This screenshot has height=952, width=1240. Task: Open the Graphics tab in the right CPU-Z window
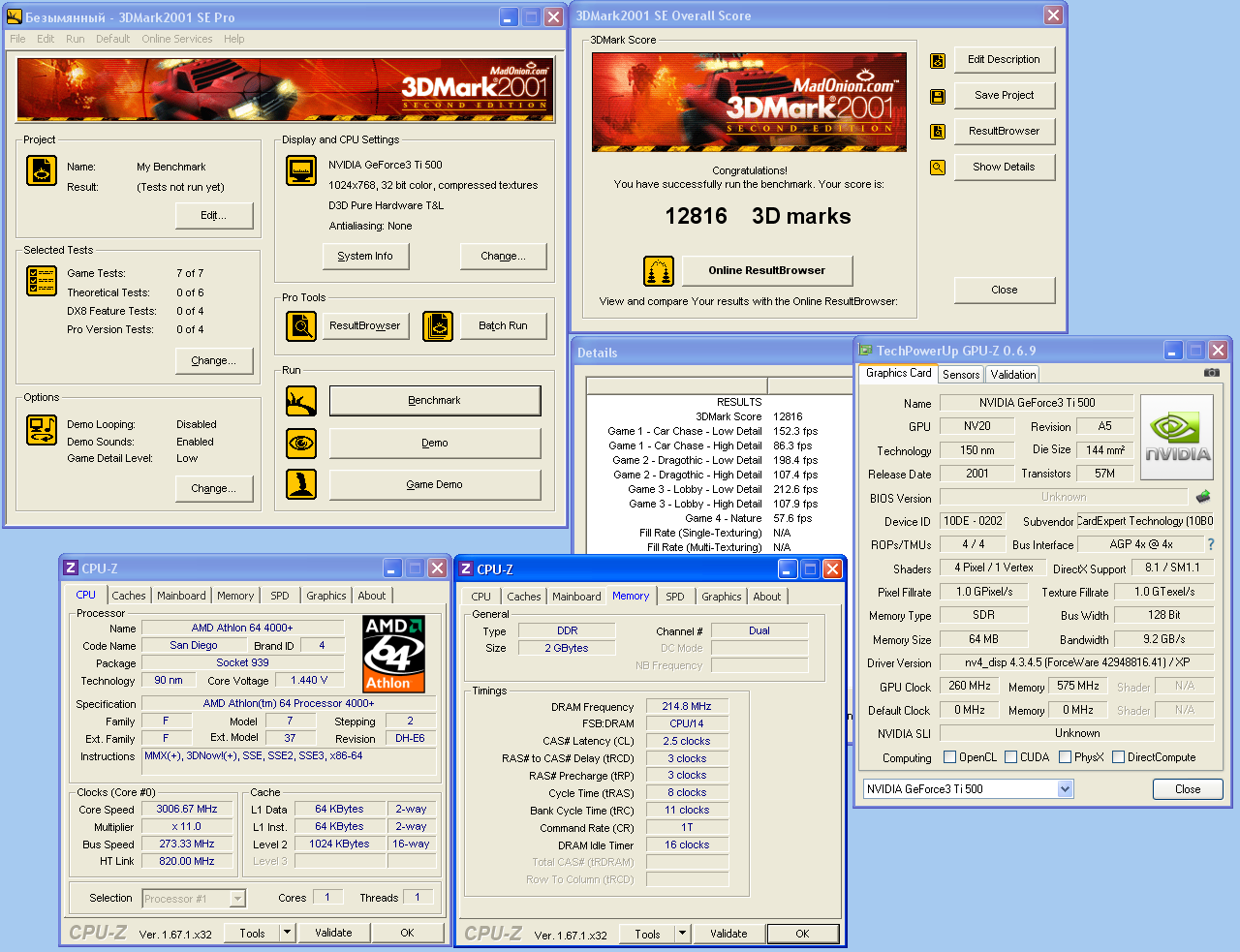pos(722,597)
